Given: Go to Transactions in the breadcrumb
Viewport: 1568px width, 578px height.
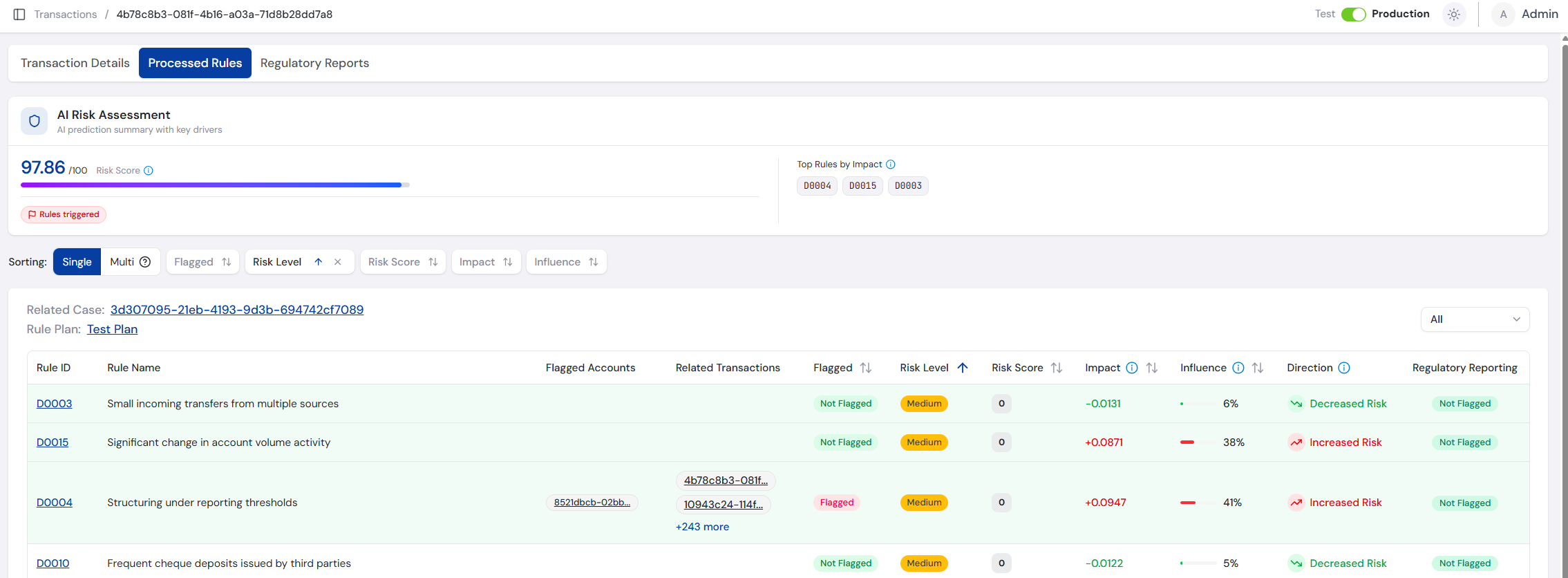Looking at the screenshot, I should coord(66,15).
